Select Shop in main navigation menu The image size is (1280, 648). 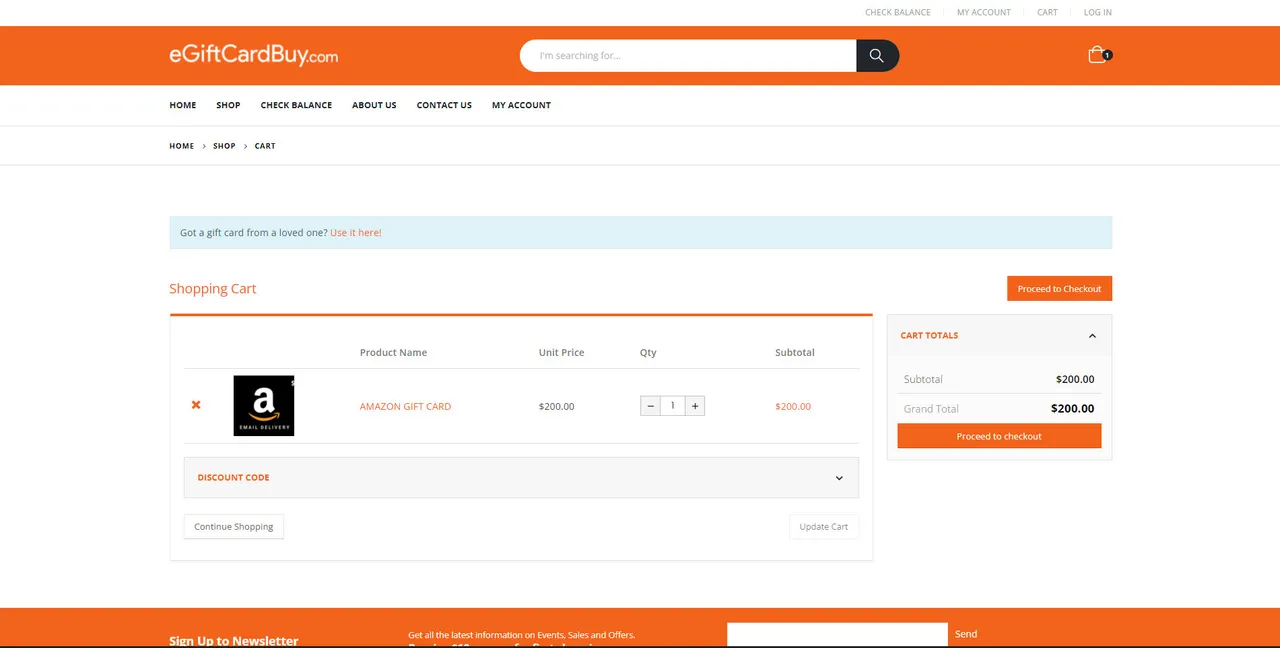[x=228, y=105]
